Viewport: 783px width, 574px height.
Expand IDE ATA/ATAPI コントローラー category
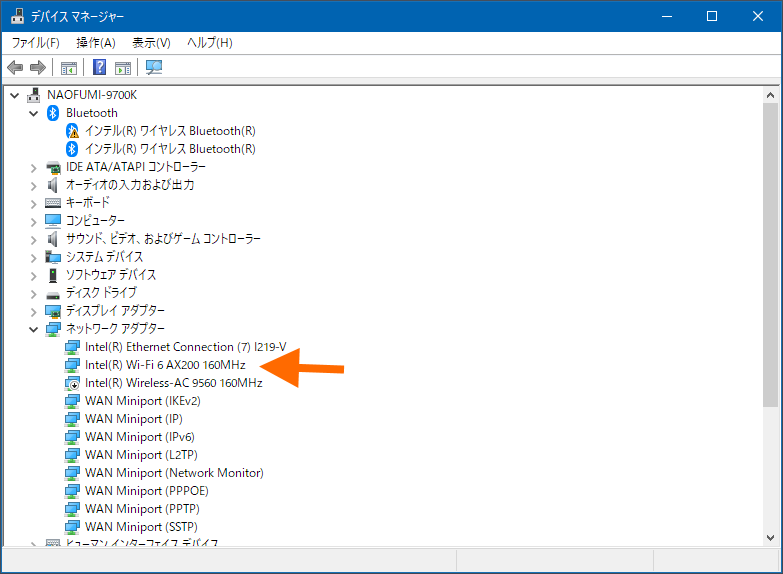click(33, 168)
